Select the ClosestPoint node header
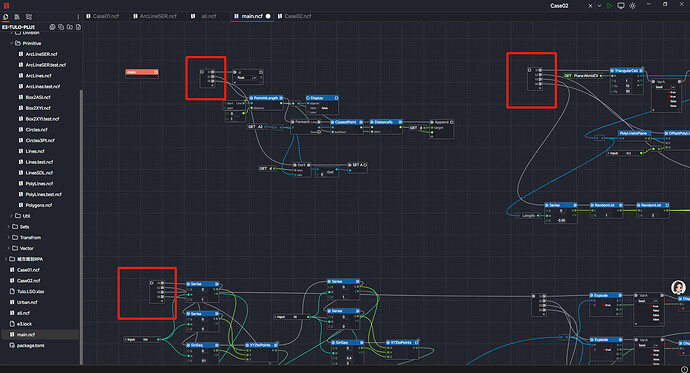 coord(348,122)
